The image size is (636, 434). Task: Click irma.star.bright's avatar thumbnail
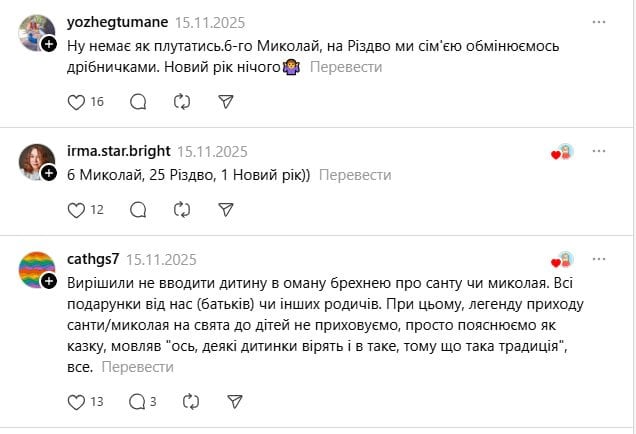click(x=36, y=161)
